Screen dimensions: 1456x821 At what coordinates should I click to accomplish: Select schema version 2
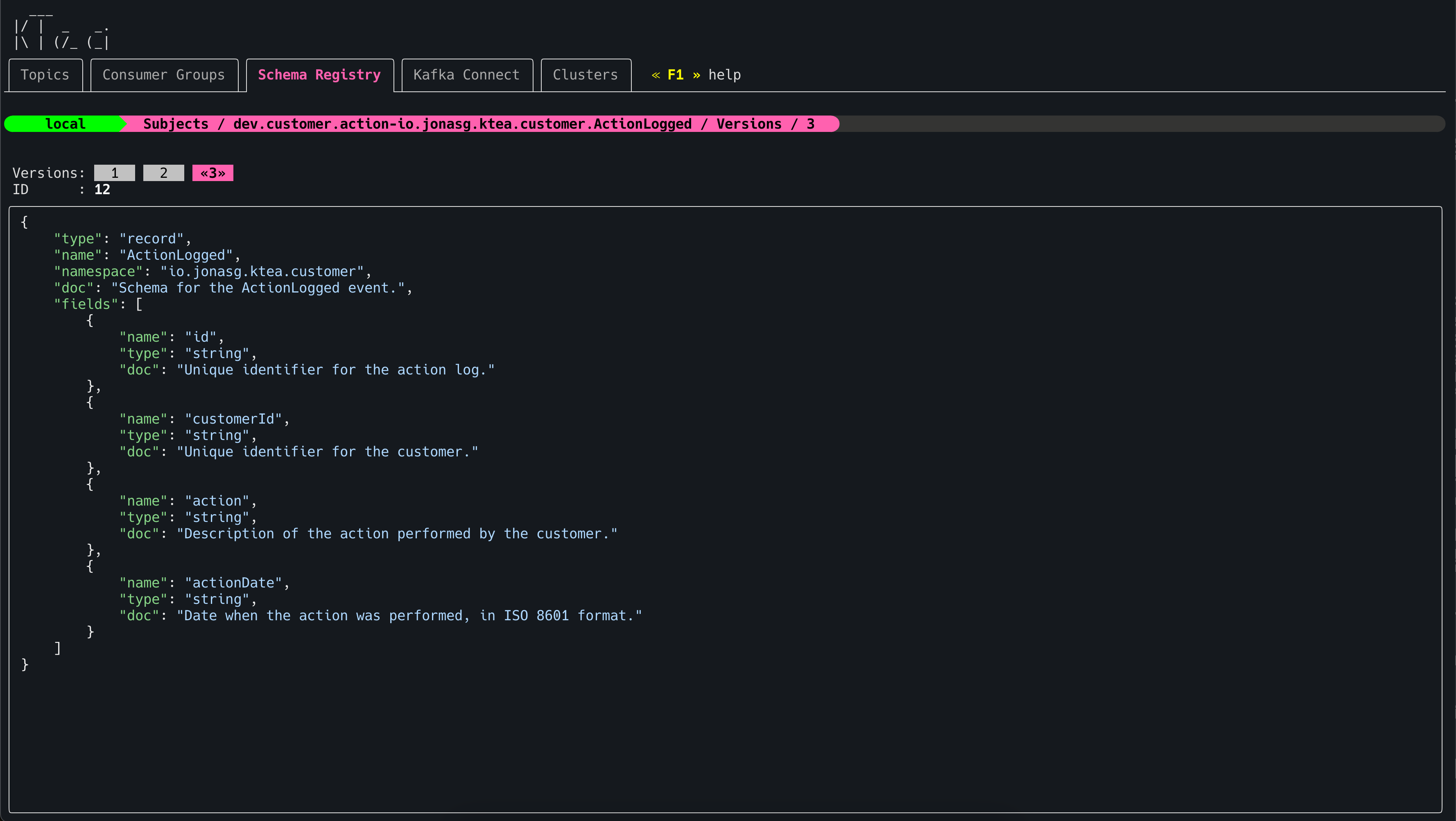coord(163,173)
